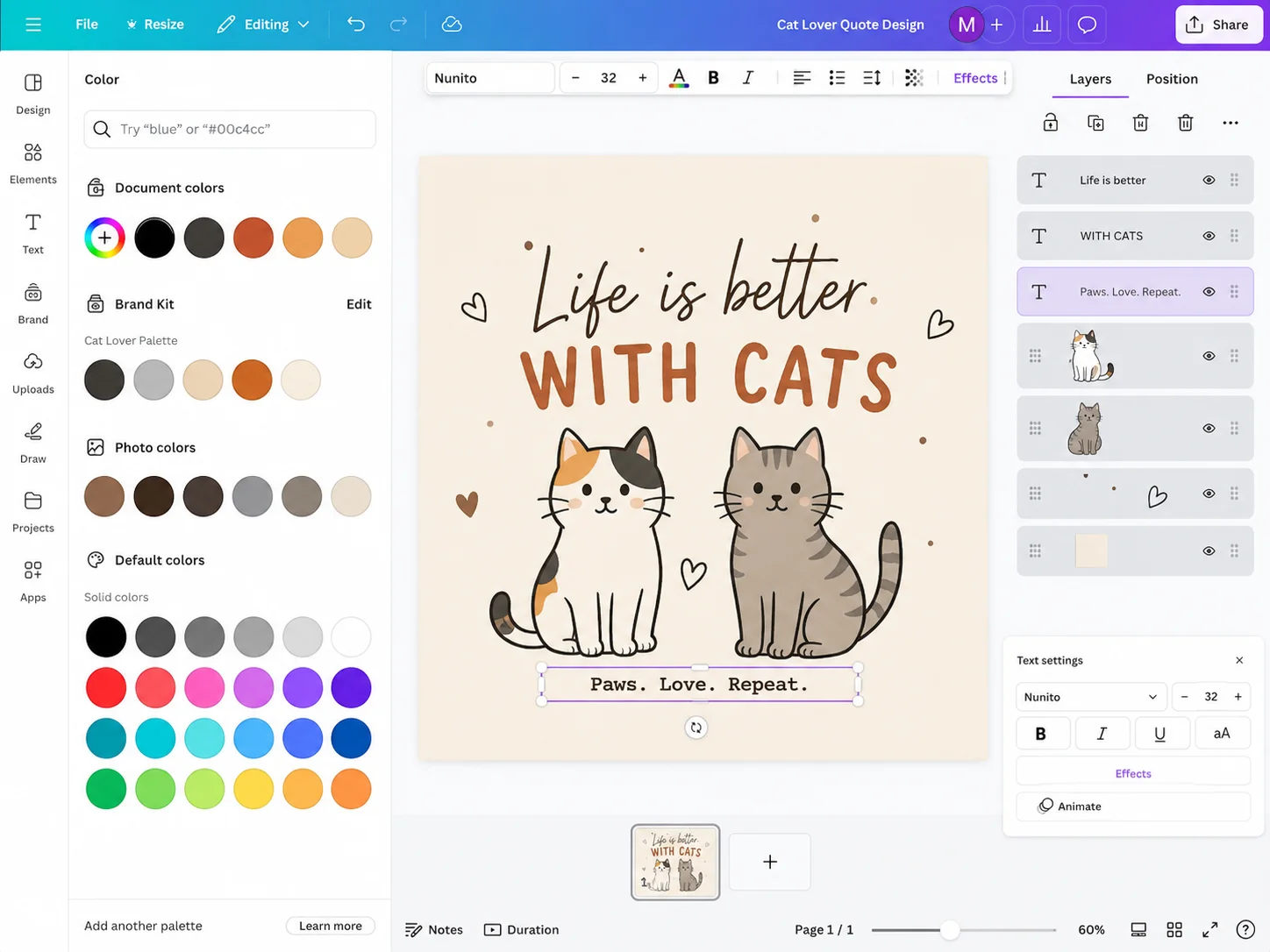Image resolution: width=1270 pixels, height=952 pixels.
Task: Select the solid red default color
Action: click(x=106, y=688)
